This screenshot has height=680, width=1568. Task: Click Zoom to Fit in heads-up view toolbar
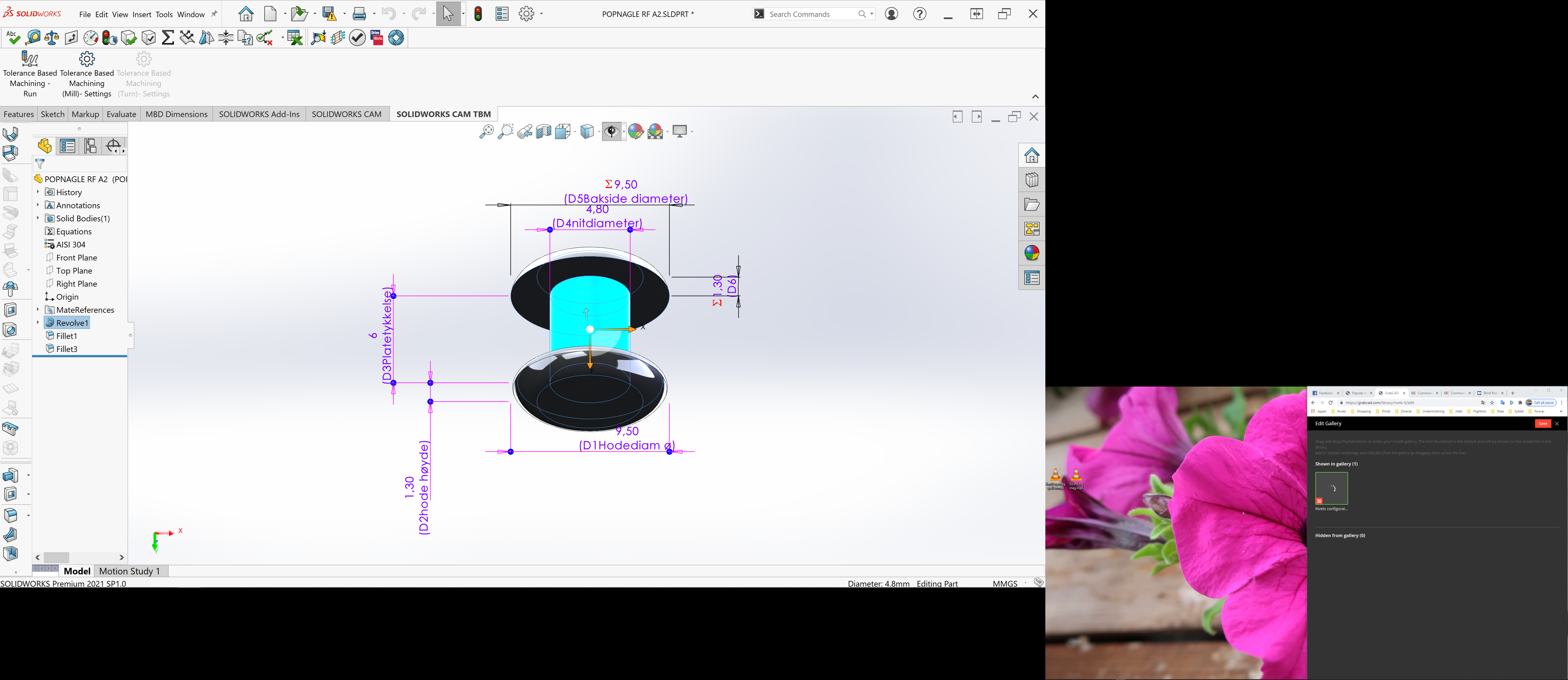coord(486,131)
